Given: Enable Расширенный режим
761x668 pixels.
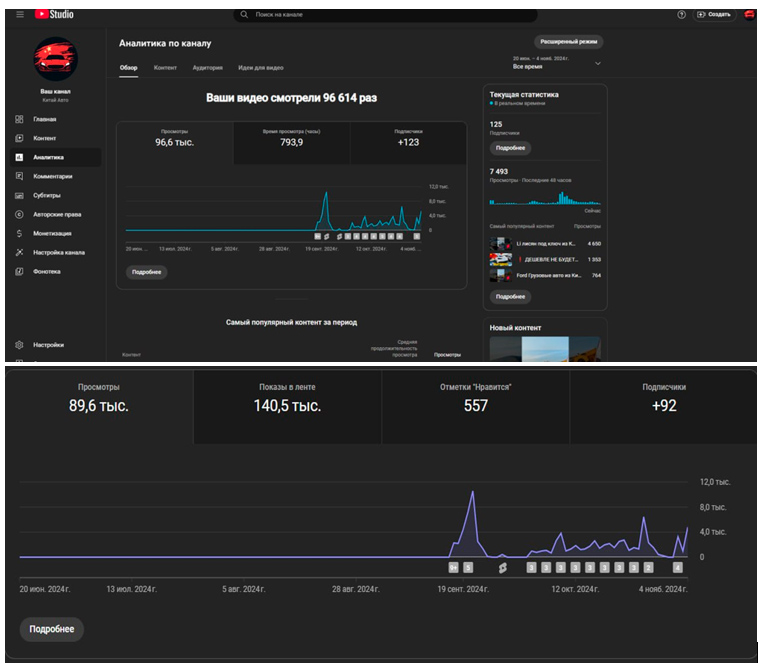Looking at the screenshot, I should [x=569, y=42].
